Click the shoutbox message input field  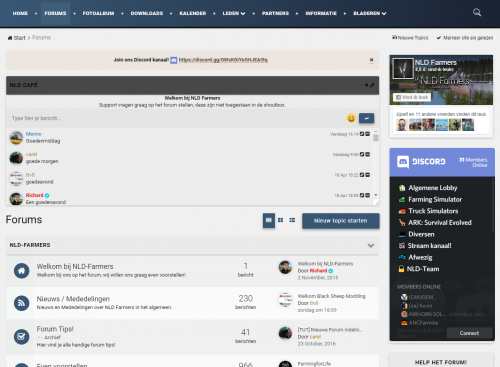[x=177, y=118]
